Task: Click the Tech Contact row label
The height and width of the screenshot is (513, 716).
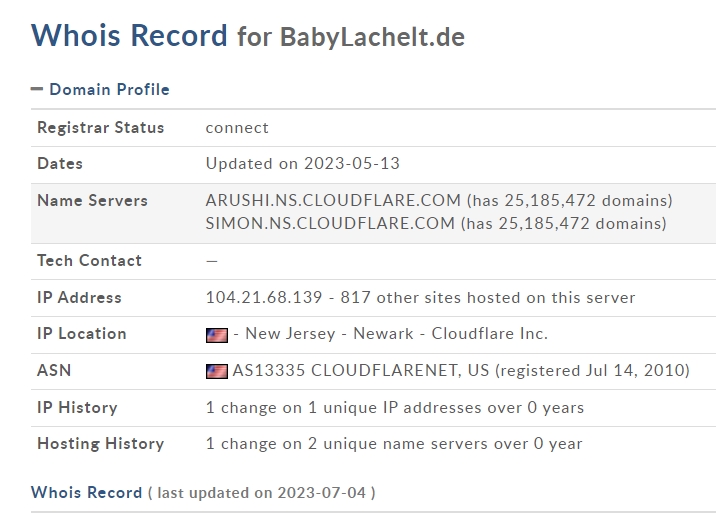Action: [x=89, y=260]
